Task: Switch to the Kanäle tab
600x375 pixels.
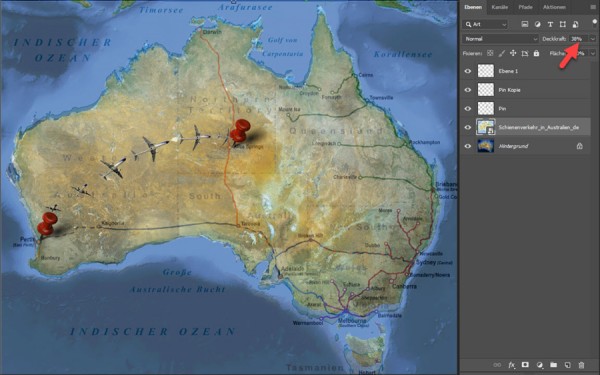Action: click(500, 7)
